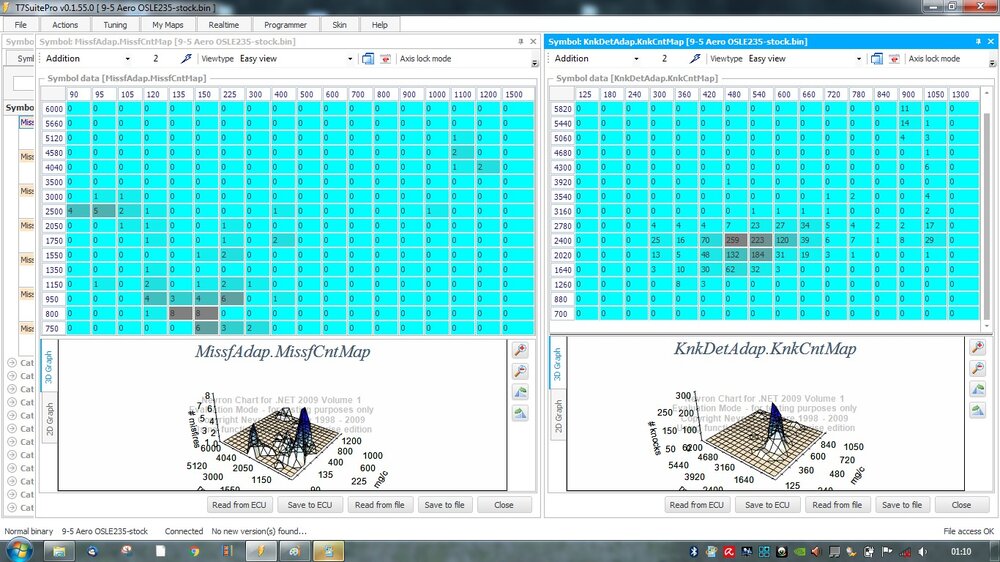Open Google Chrome from the taskbar
Screen dimensions: 1000x562
coord(194,551)
